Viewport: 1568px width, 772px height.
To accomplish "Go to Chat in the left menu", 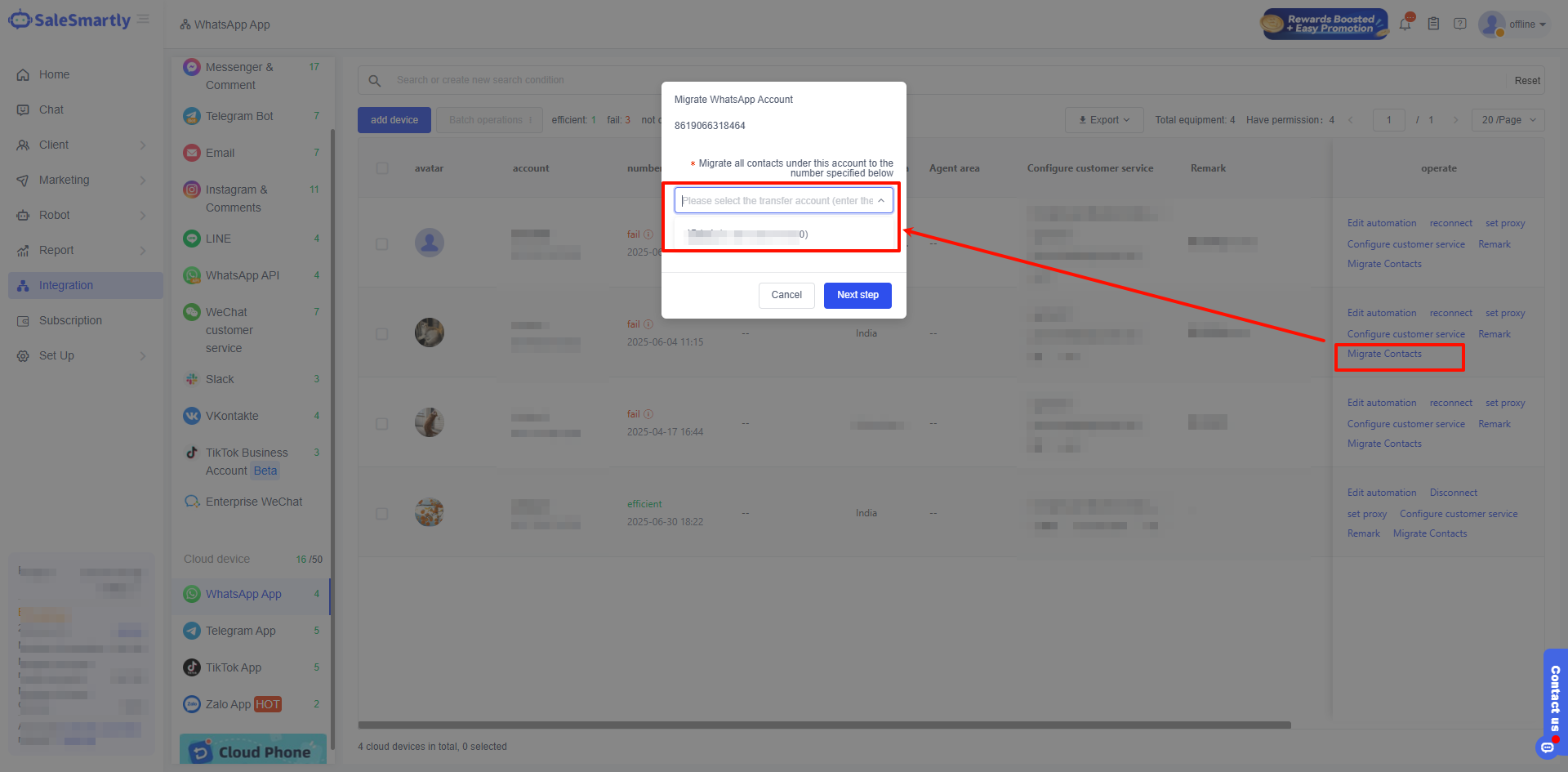I will click(x=51, y=109).
